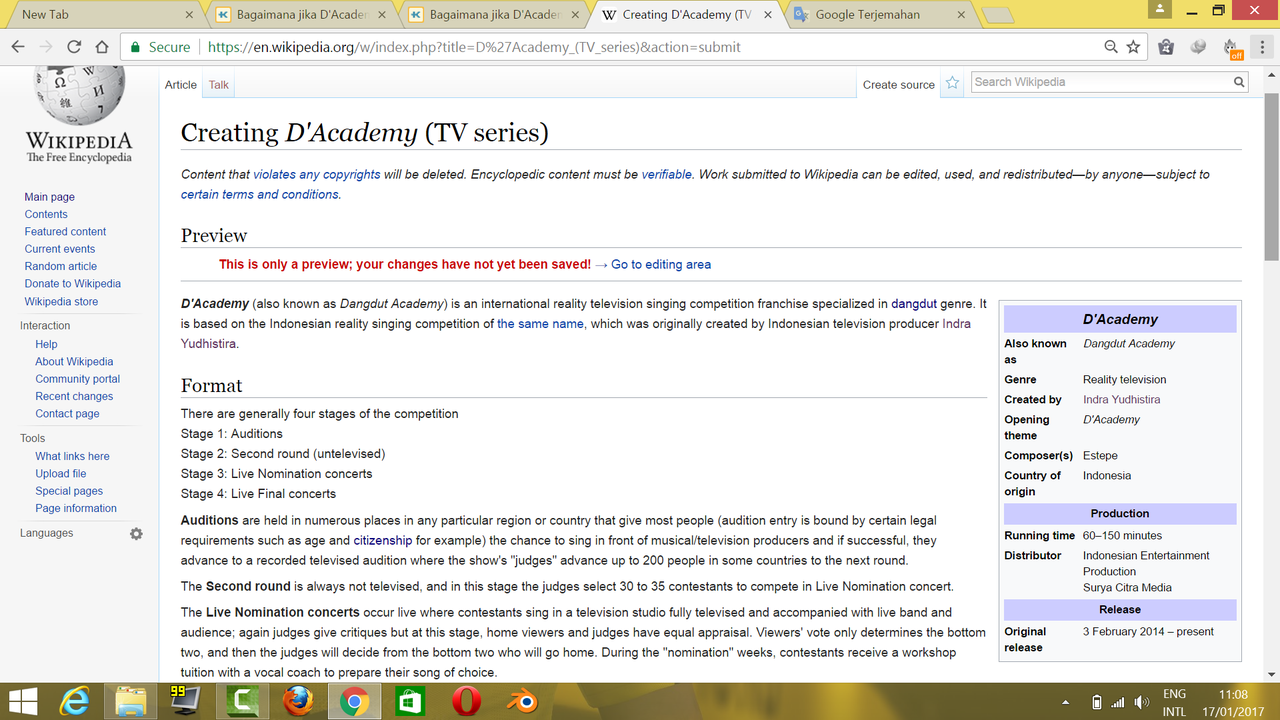Open the Chrome three-dot menu

point(1262,47)
